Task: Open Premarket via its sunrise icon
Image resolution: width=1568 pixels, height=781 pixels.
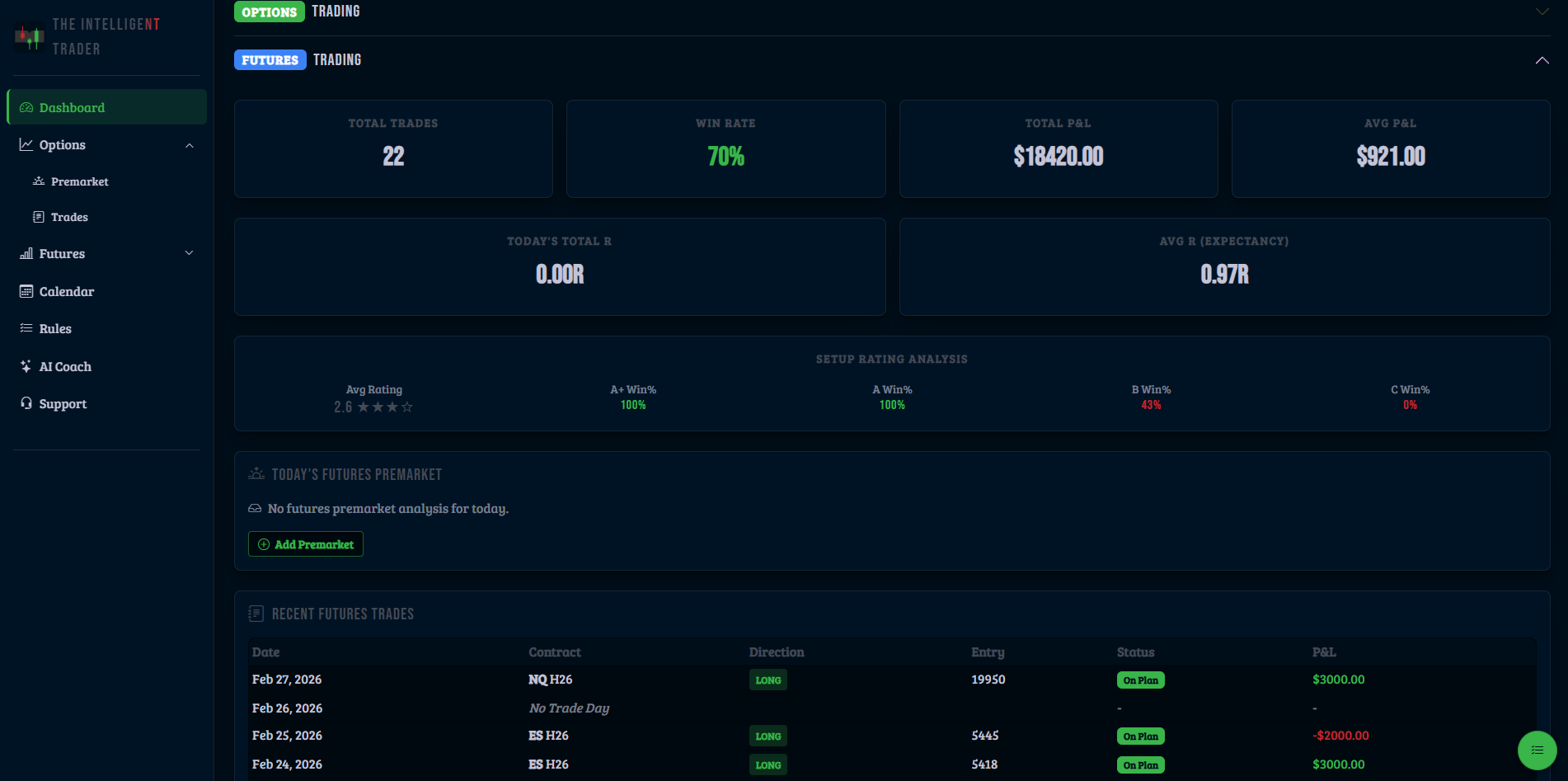Action: pyautogui.click(x=38, y=181)
